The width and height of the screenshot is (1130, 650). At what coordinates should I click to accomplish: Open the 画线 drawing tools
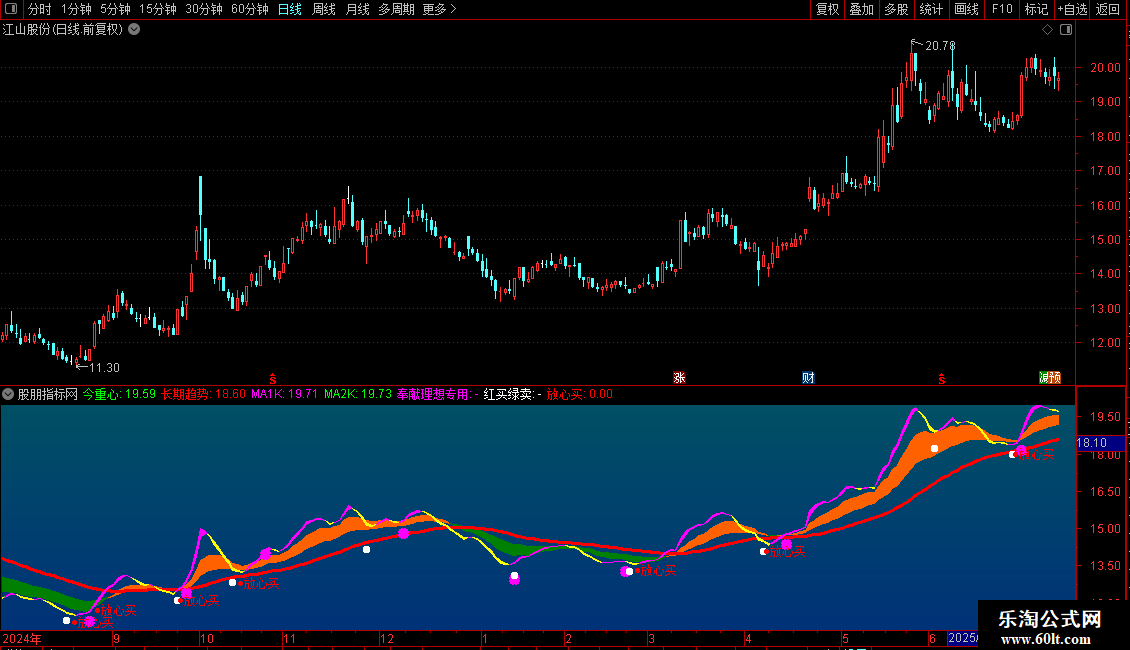[966, 9]
